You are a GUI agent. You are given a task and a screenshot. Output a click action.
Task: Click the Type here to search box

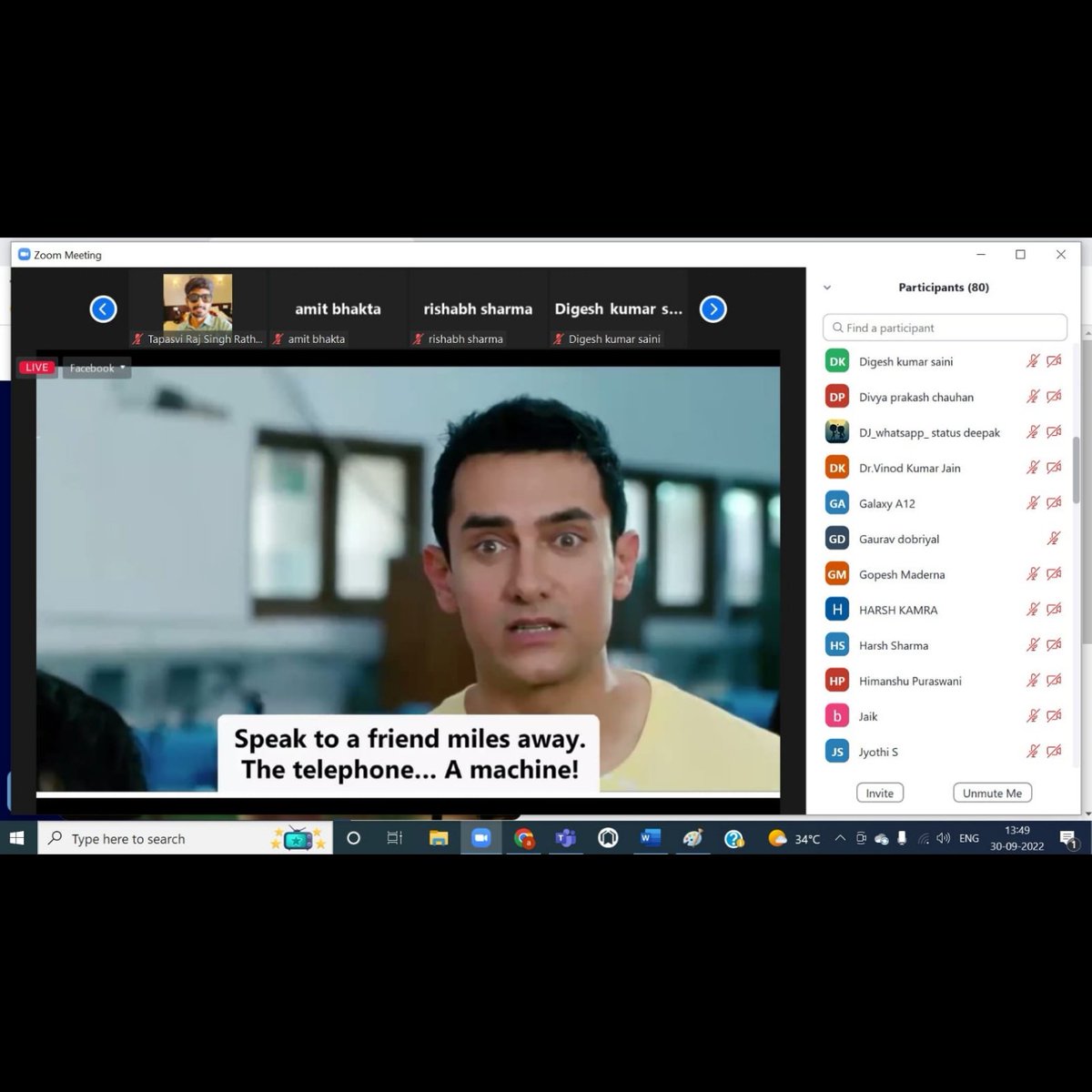(x=185, y=838)
